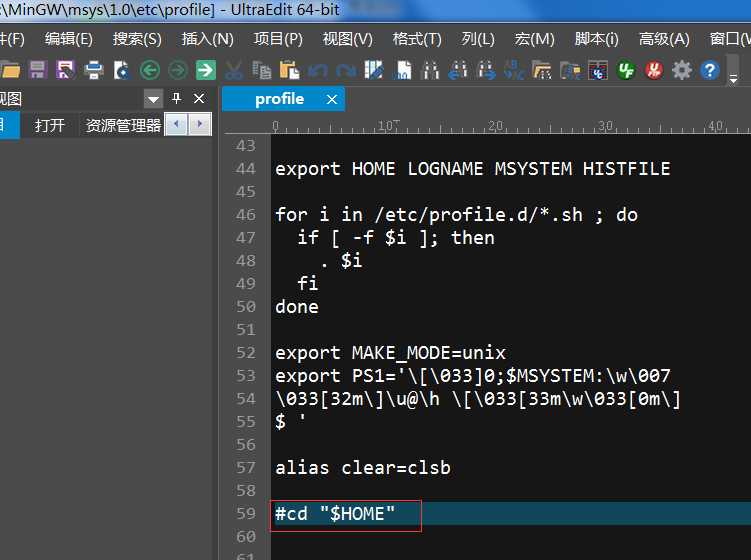Print the document with the printer icon

pos(93,70)
